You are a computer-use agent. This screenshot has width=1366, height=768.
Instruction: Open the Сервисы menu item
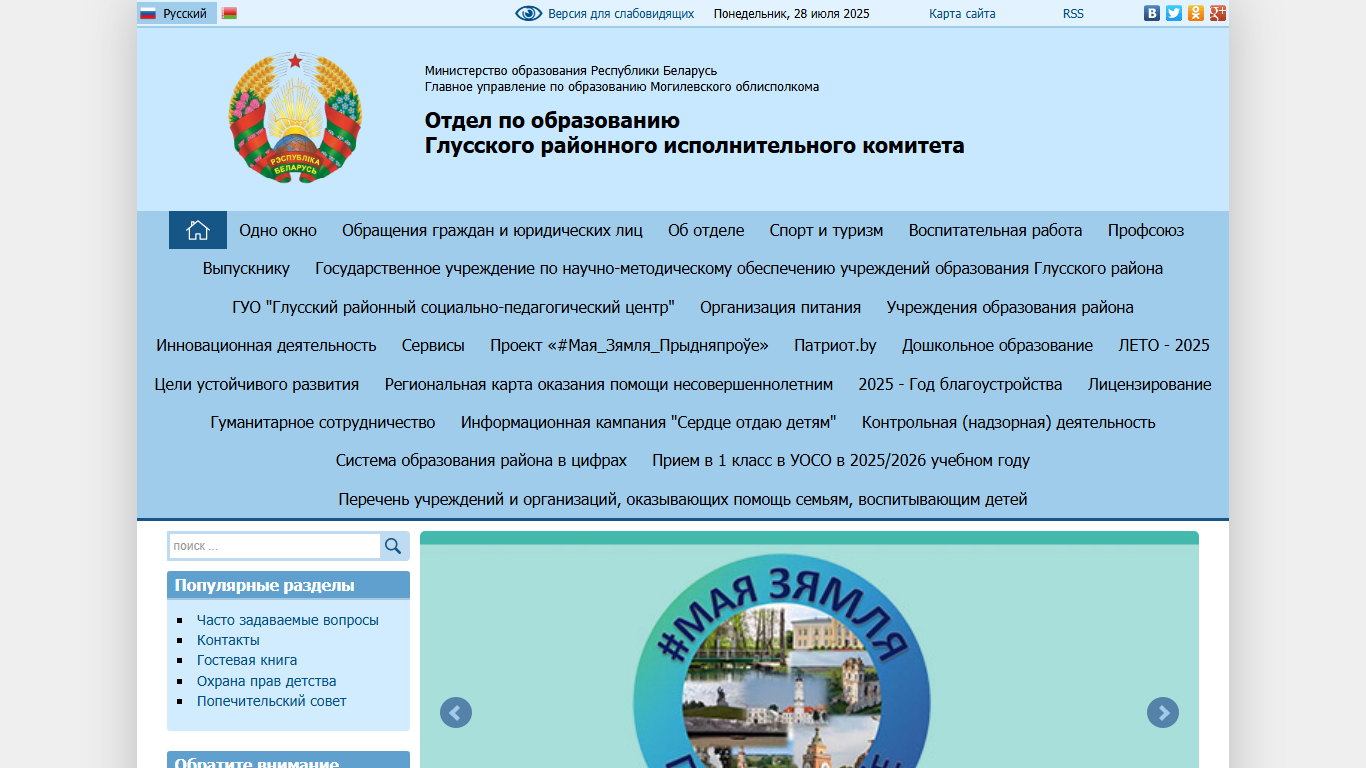[x=433, y=345]
